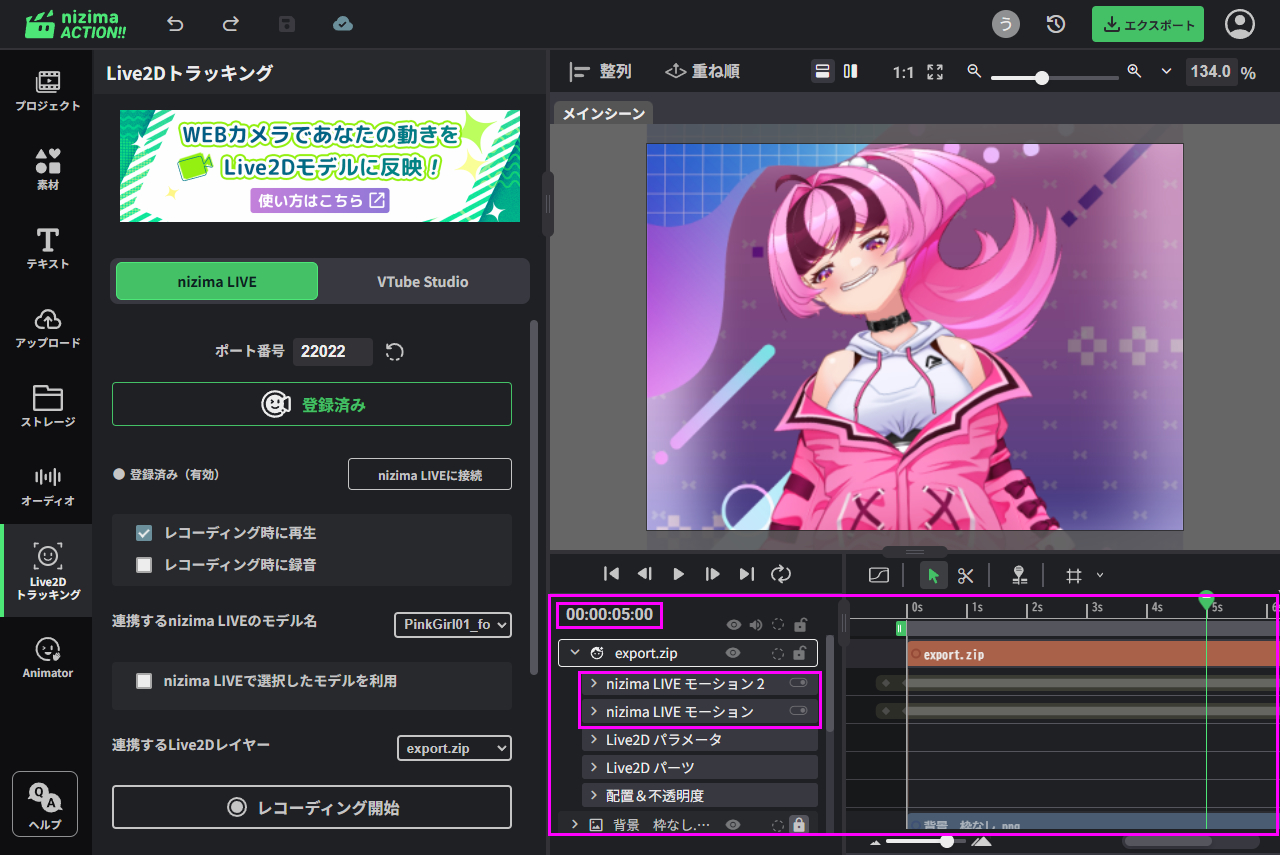This screenshot has width=1280, height=855.
Task: Open the PinkGirl01 model name dropdown
Action: click(x=453, y=625)
